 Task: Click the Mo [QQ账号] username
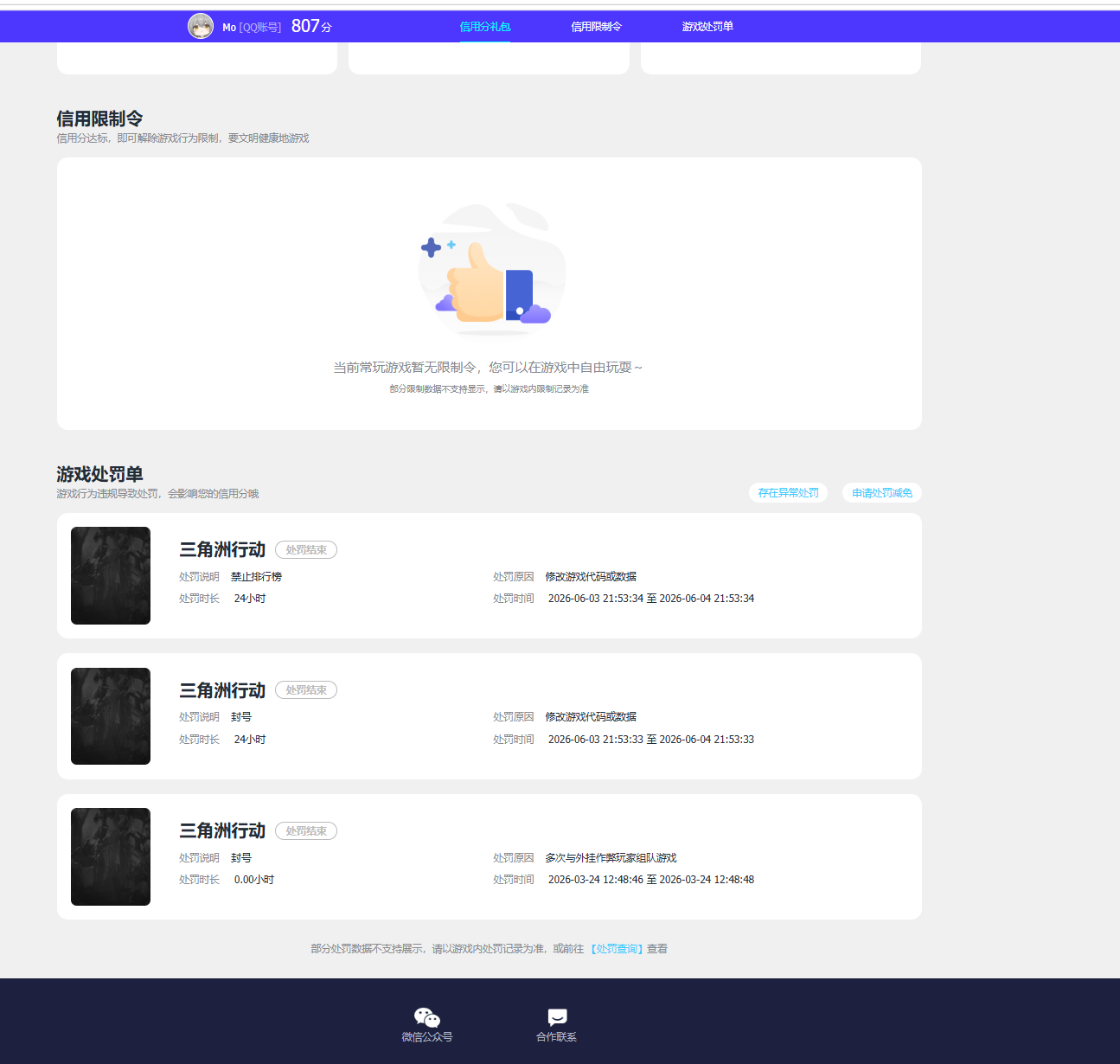[252, 28]
